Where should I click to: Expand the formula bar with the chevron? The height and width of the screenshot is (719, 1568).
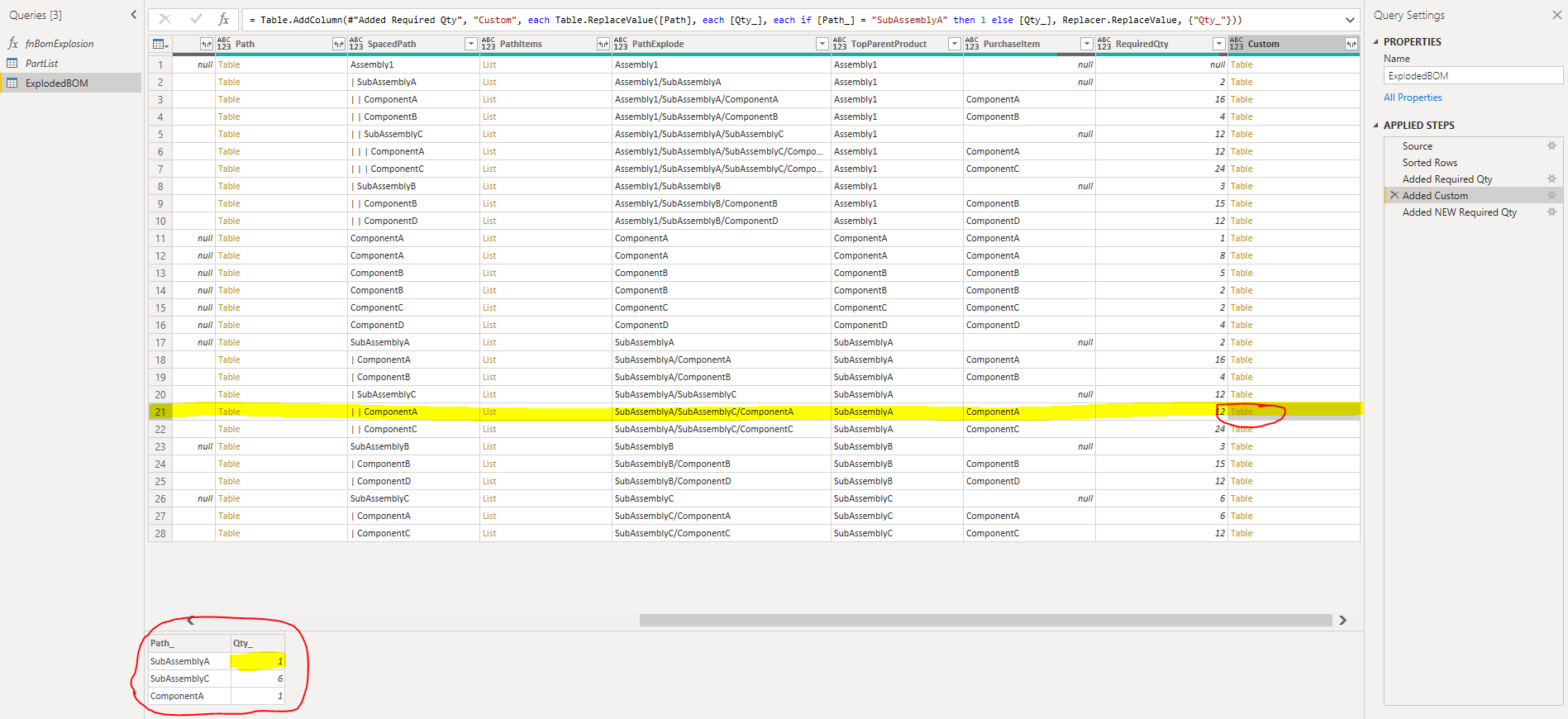(x=1350, y=20)
